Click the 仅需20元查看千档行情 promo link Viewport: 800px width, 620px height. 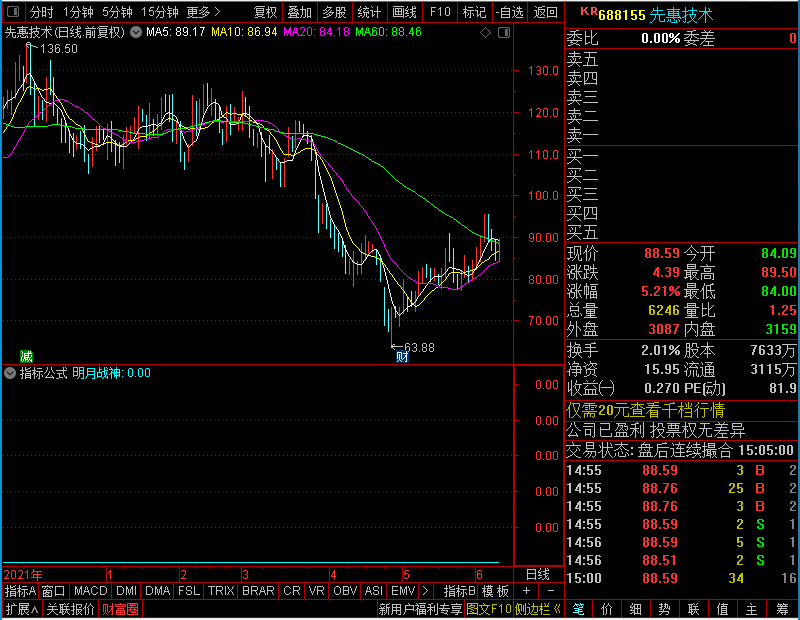[x=645, y=410]
